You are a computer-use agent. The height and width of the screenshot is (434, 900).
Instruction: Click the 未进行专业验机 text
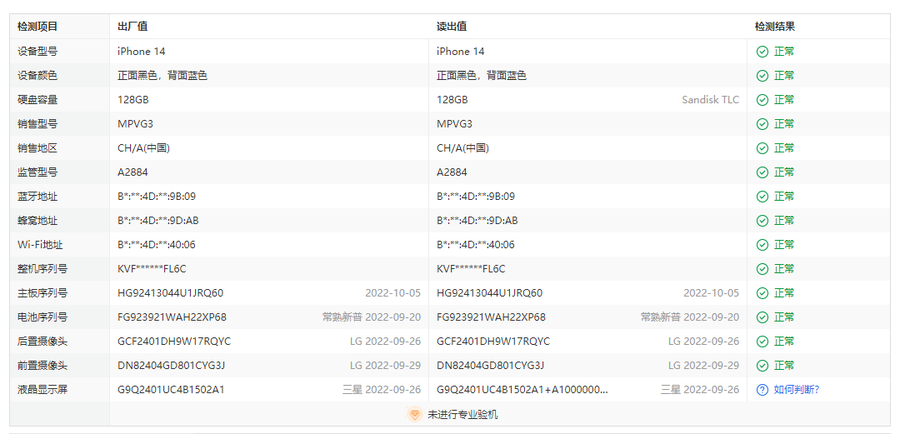tap(463, 414)
